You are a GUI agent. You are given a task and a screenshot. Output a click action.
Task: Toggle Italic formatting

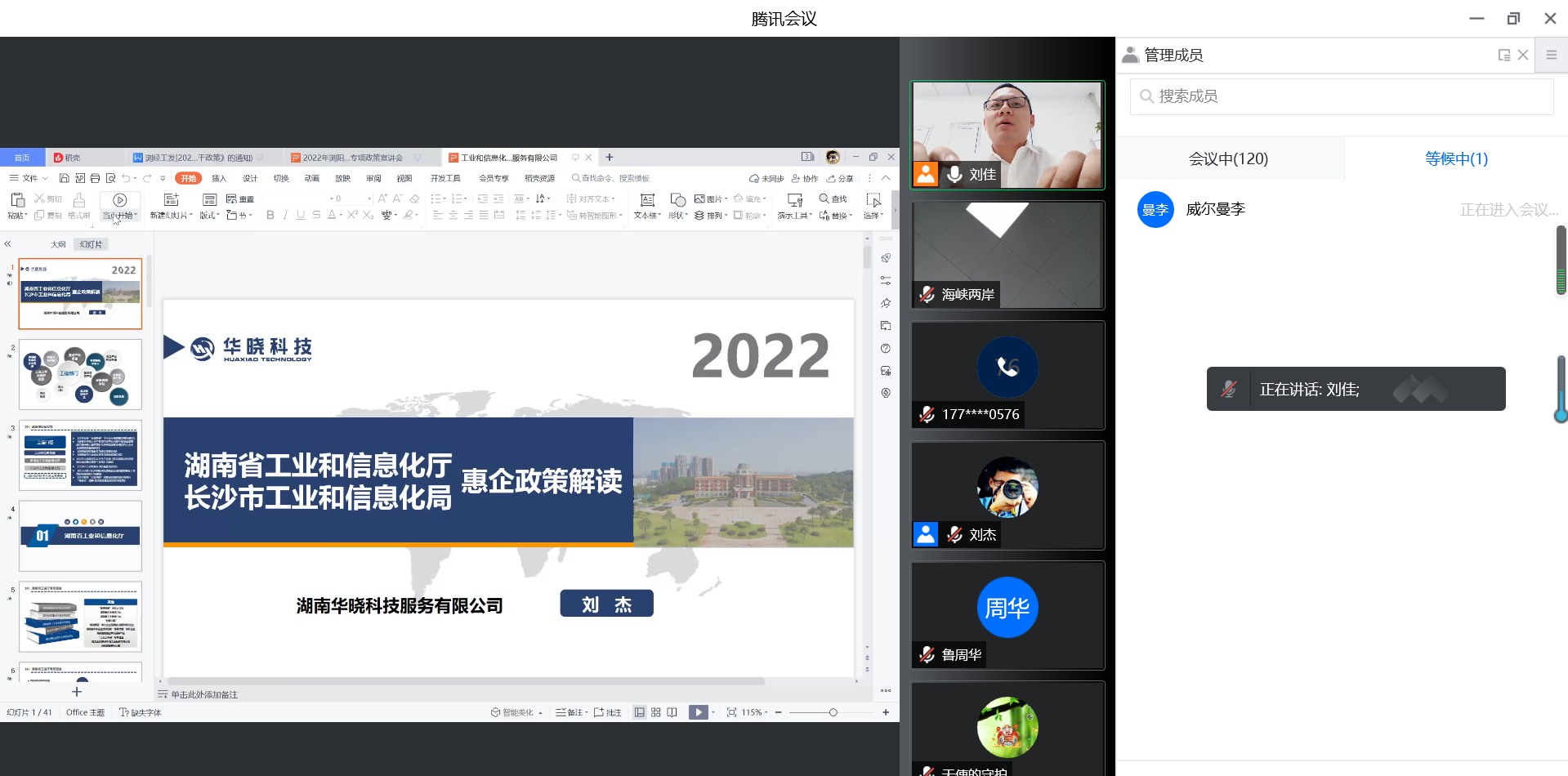285,215
